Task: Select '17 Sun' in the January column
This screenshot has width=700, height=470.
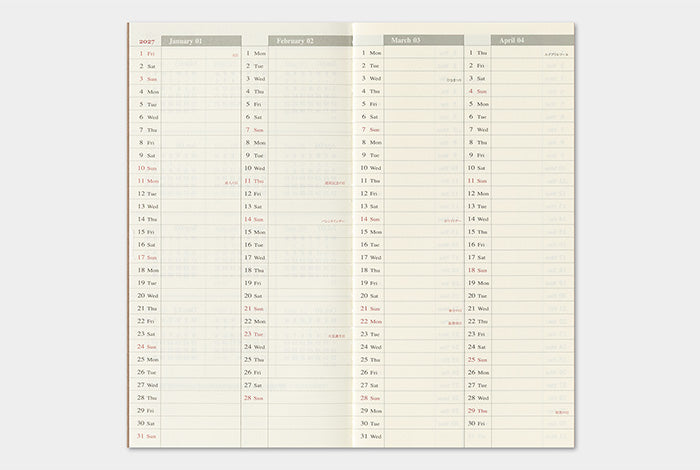Action: coord(147,258)
